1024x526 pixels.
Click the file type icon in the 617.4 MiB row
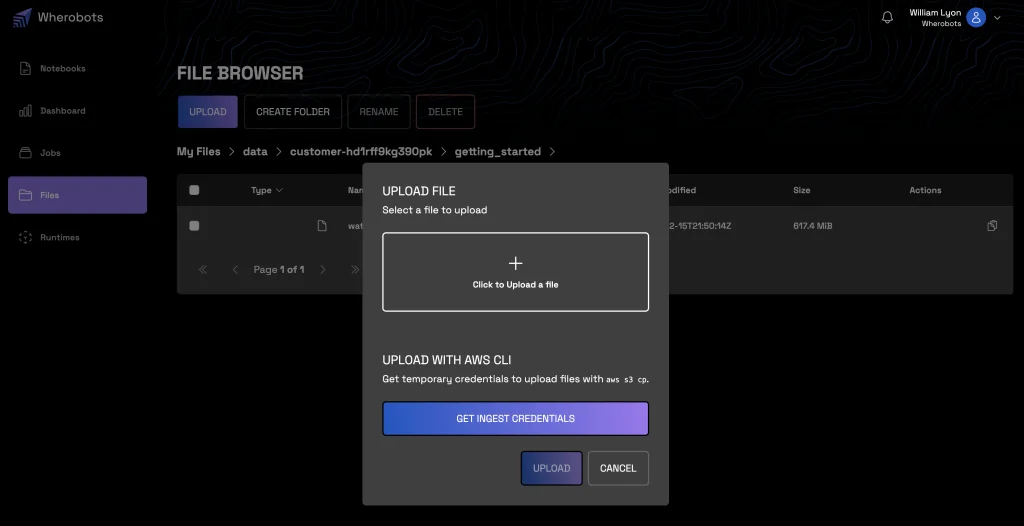(322, 225)
